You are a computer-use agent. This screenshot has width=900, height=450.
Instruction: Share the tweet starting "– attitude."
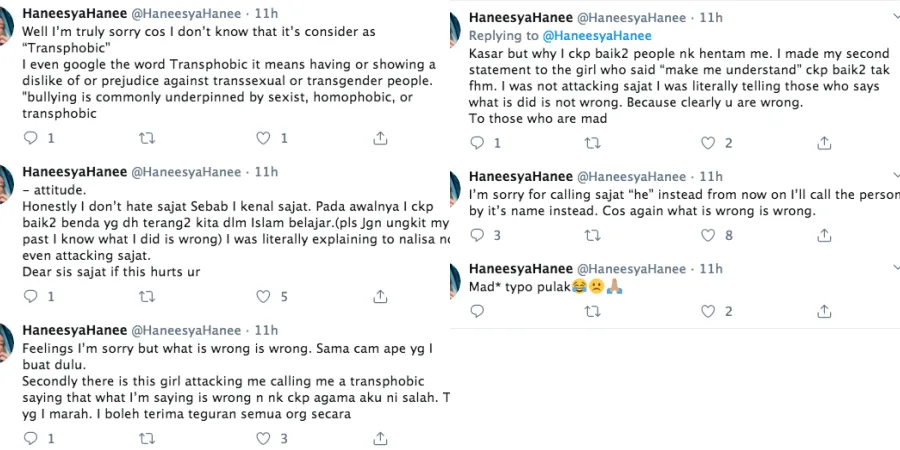[x=381, y=296]
